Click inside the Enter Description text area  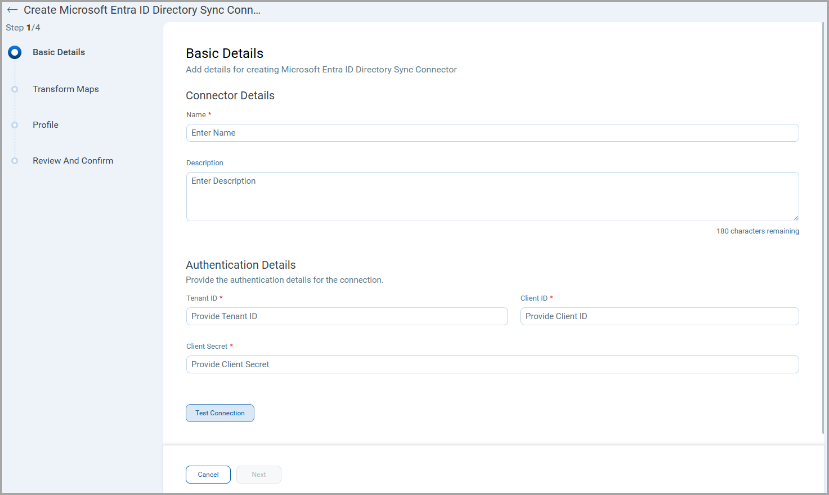pos(491,196)
